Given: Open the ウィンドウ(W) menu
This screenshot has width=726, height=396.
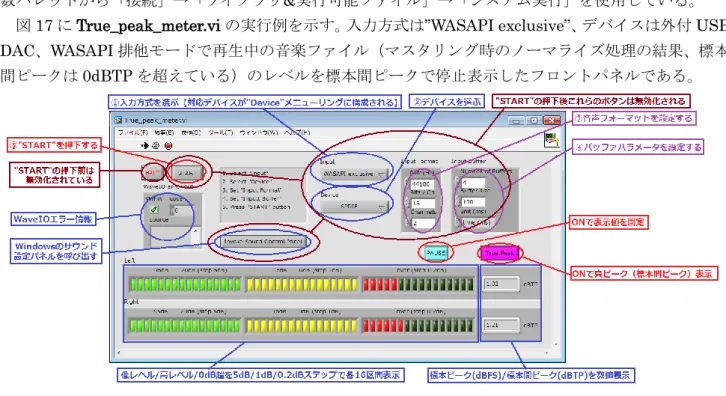Looking at the screenshot, I should [x=258, y=132].
